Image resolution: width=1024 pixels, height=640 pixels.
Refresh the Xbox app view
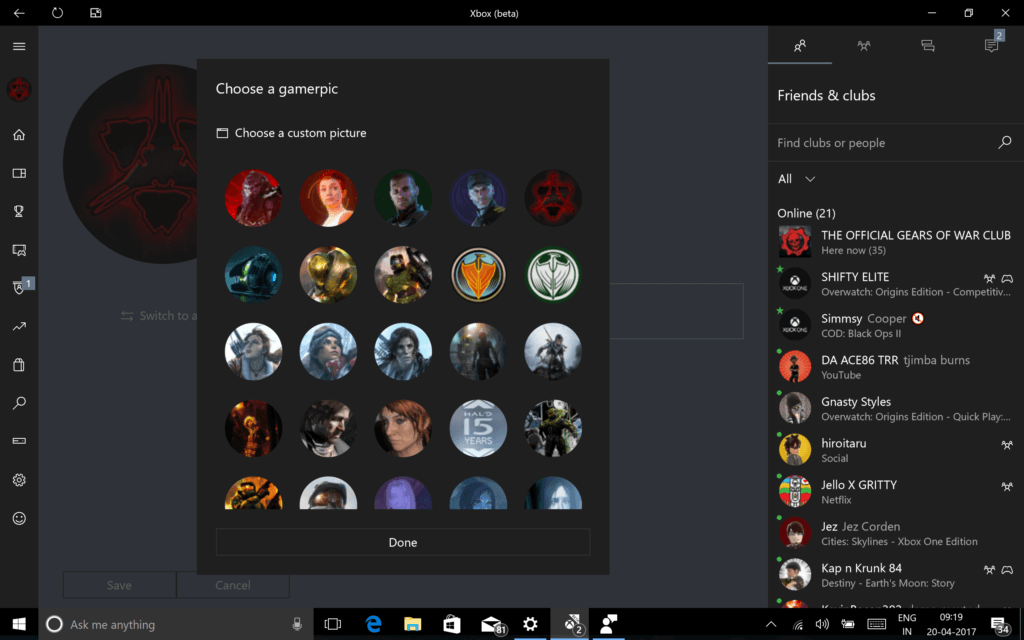pos(57,13)
